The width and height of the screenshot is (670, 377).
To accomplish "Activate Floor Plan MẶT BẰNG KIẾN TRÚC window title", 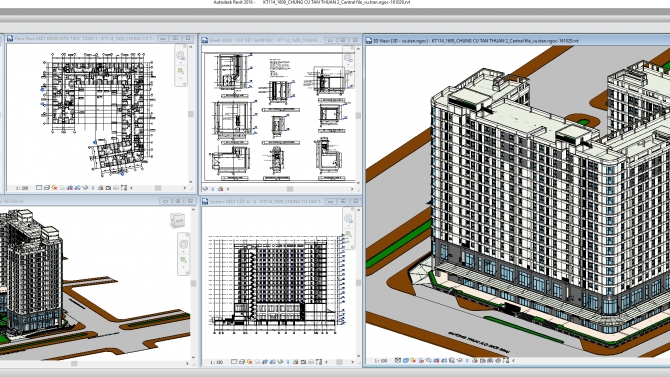I will point(84,38).
